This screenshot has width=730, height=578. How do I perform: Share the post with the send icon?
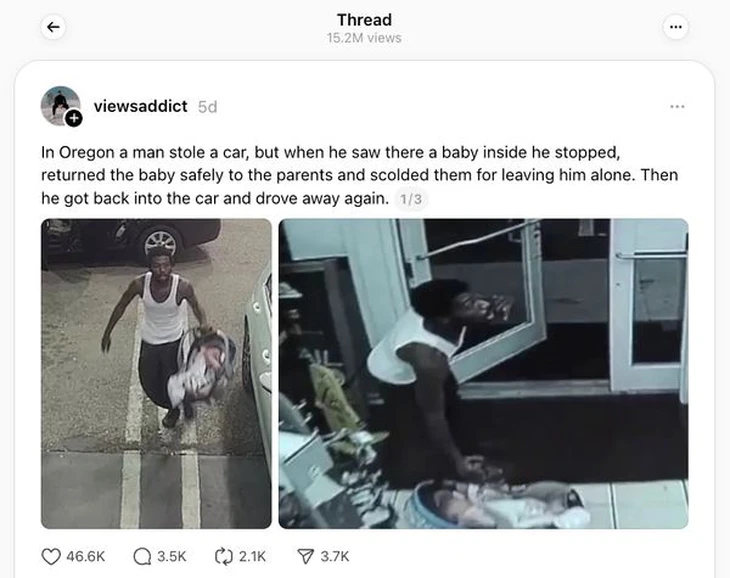(x=305, y=557)
